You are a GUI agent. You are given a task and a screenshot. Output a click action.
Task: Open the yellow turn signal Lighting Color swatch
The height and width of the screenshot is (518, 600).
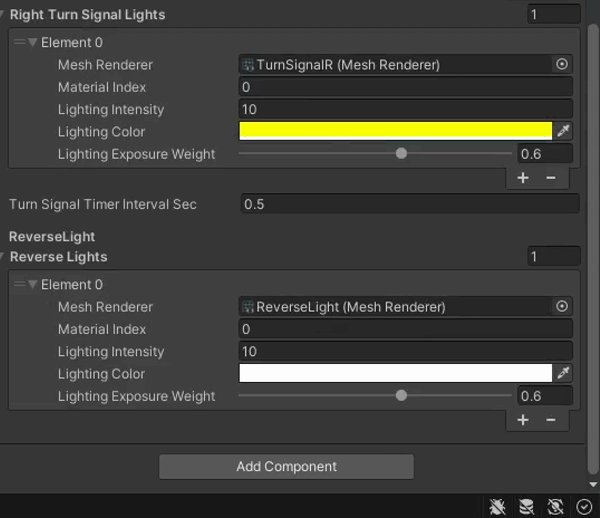click(396, 131)
